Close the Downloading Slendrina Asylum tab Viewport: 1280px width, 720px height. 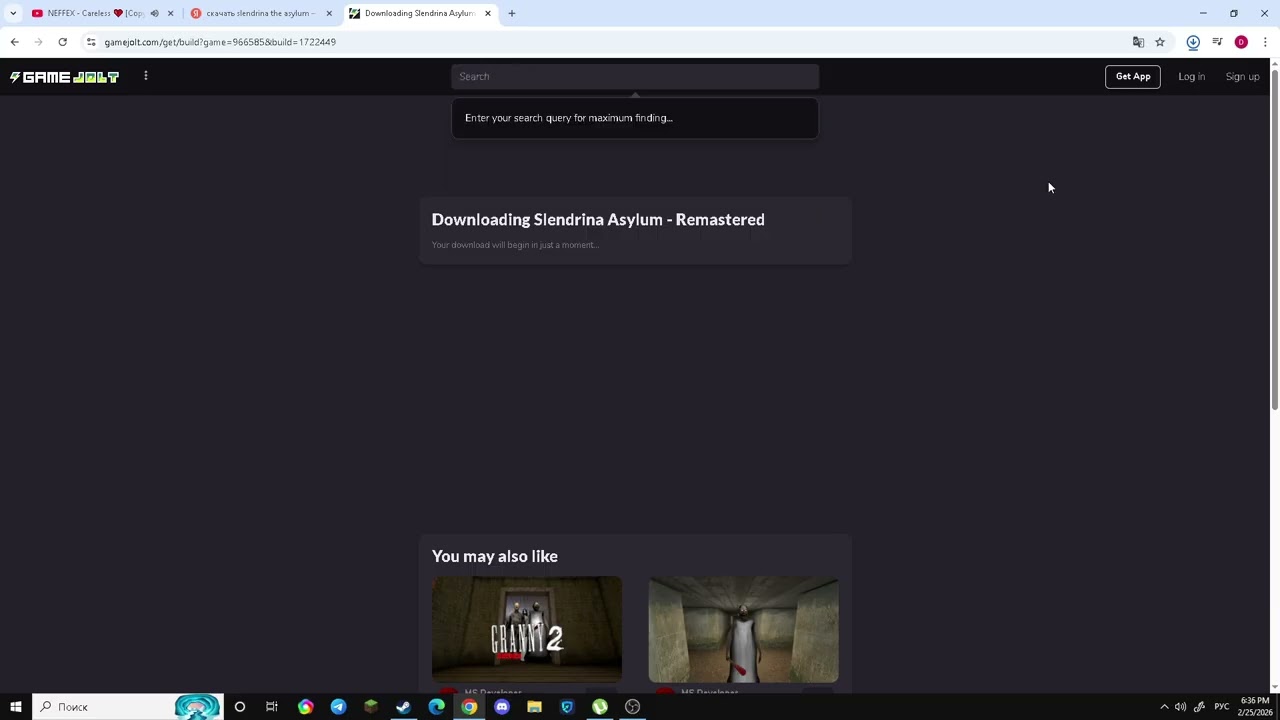pyautogui.click(x=488, y=13)
